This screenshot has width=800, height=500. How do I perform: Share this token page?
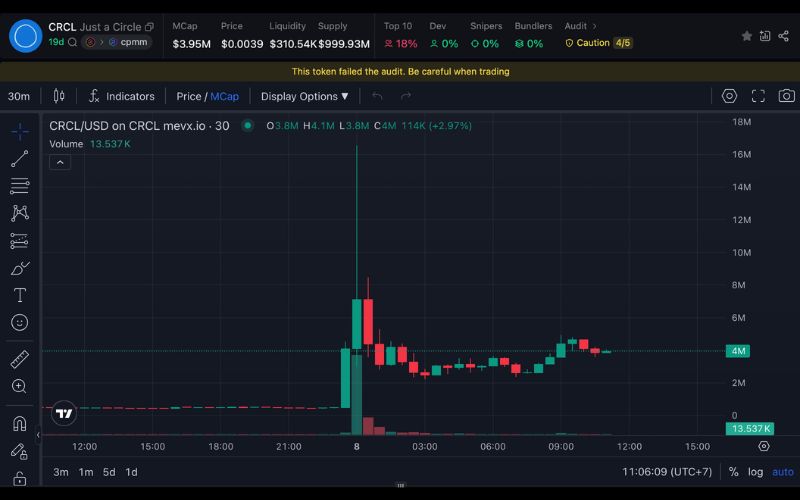click(784, 36)
